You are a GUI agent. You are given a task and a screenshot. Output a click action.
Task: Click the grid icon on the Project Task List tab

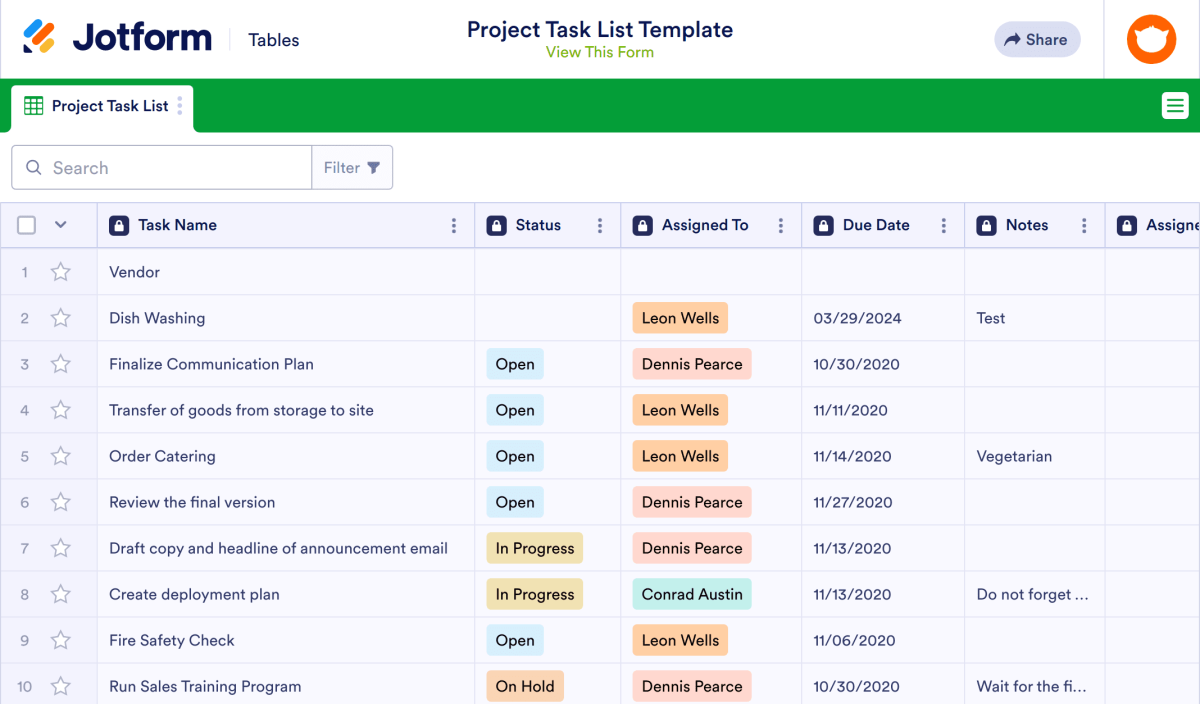(x=33, y=105)
